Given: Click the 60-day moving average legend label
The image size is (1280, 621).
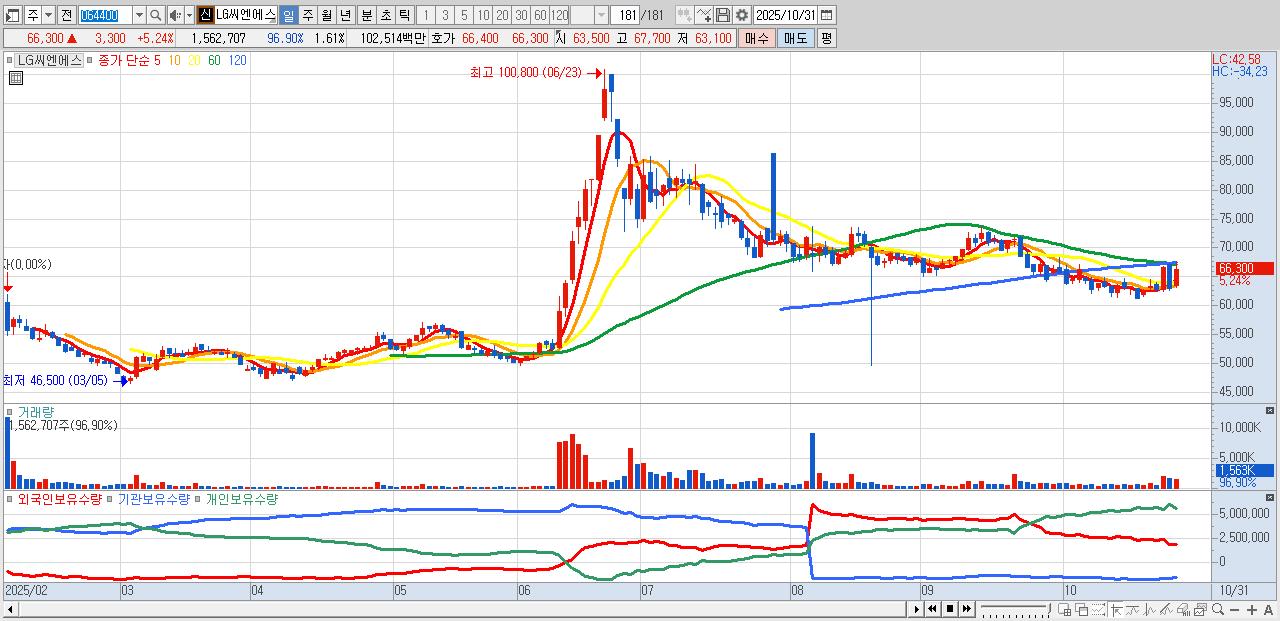Looking at the screenshot, I should point(214,60).
